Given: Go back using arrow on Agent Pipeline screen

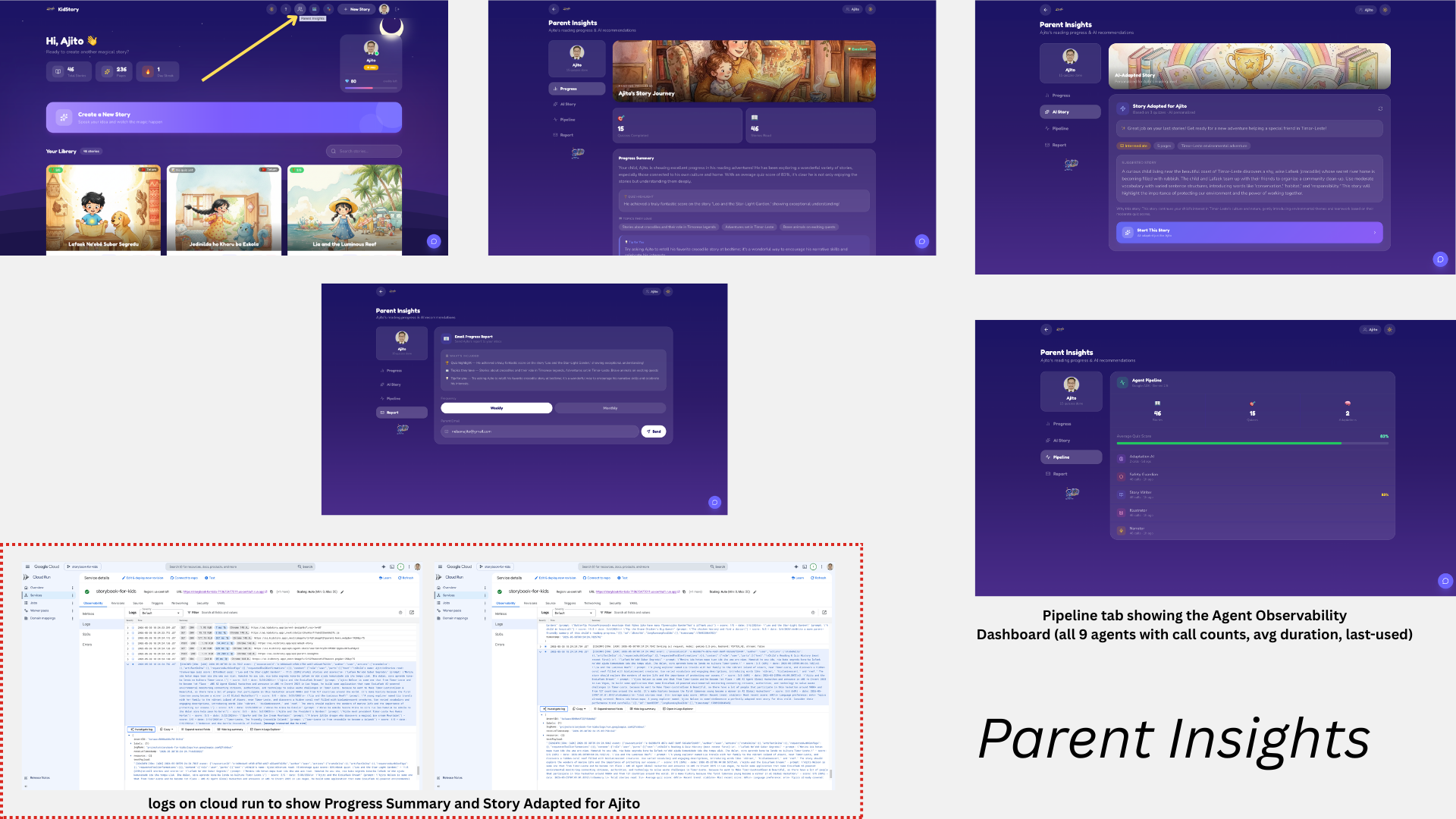Looking at the screenshot, I should click(x=1046, y=329).
